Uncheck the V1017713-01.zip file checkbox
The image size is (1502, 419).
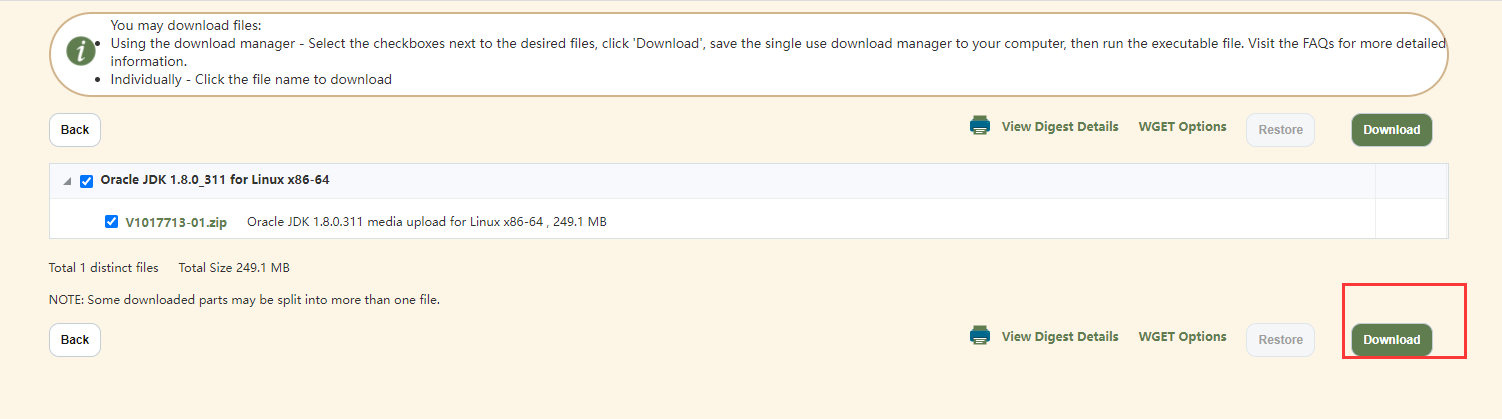coord(111,222)
